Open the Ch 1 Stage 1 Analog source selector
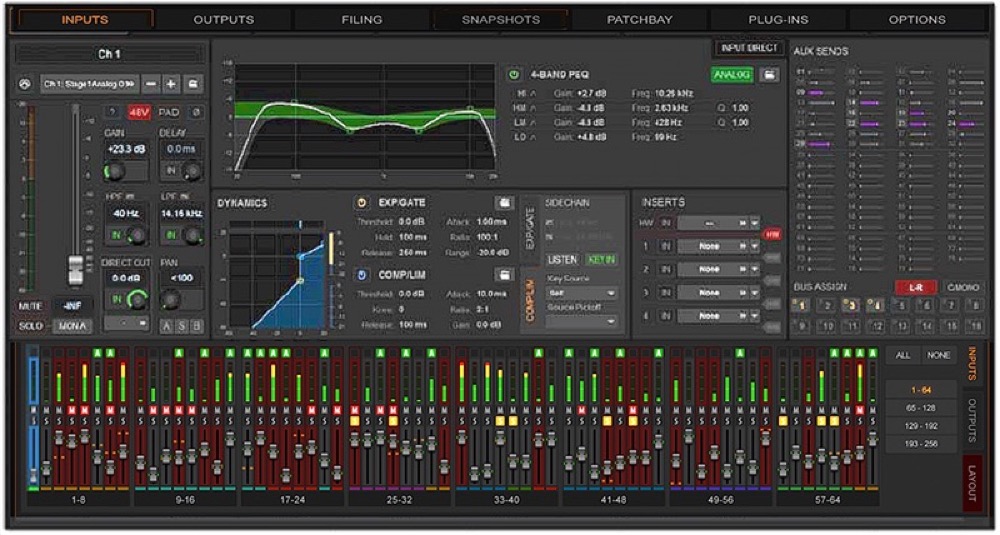1000x535 pixels. pos(90,84)
